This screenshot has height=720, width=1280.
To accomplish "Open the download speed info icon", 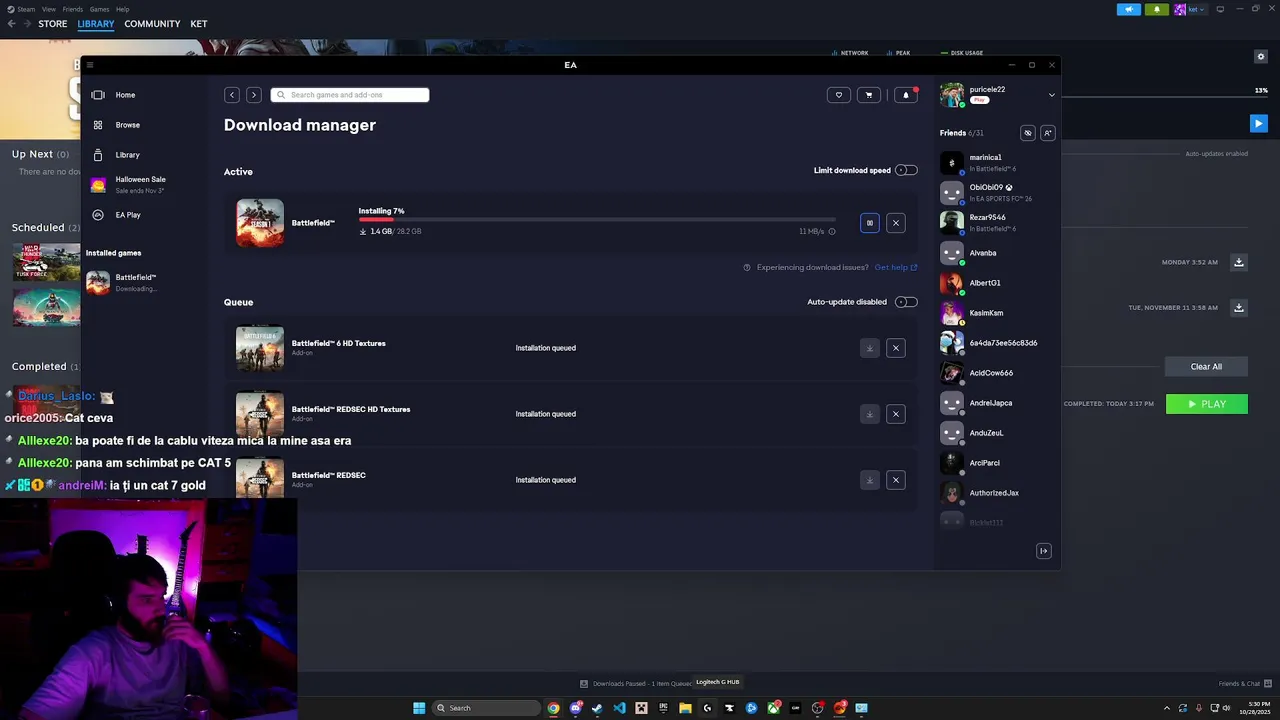I will (832, 231).
